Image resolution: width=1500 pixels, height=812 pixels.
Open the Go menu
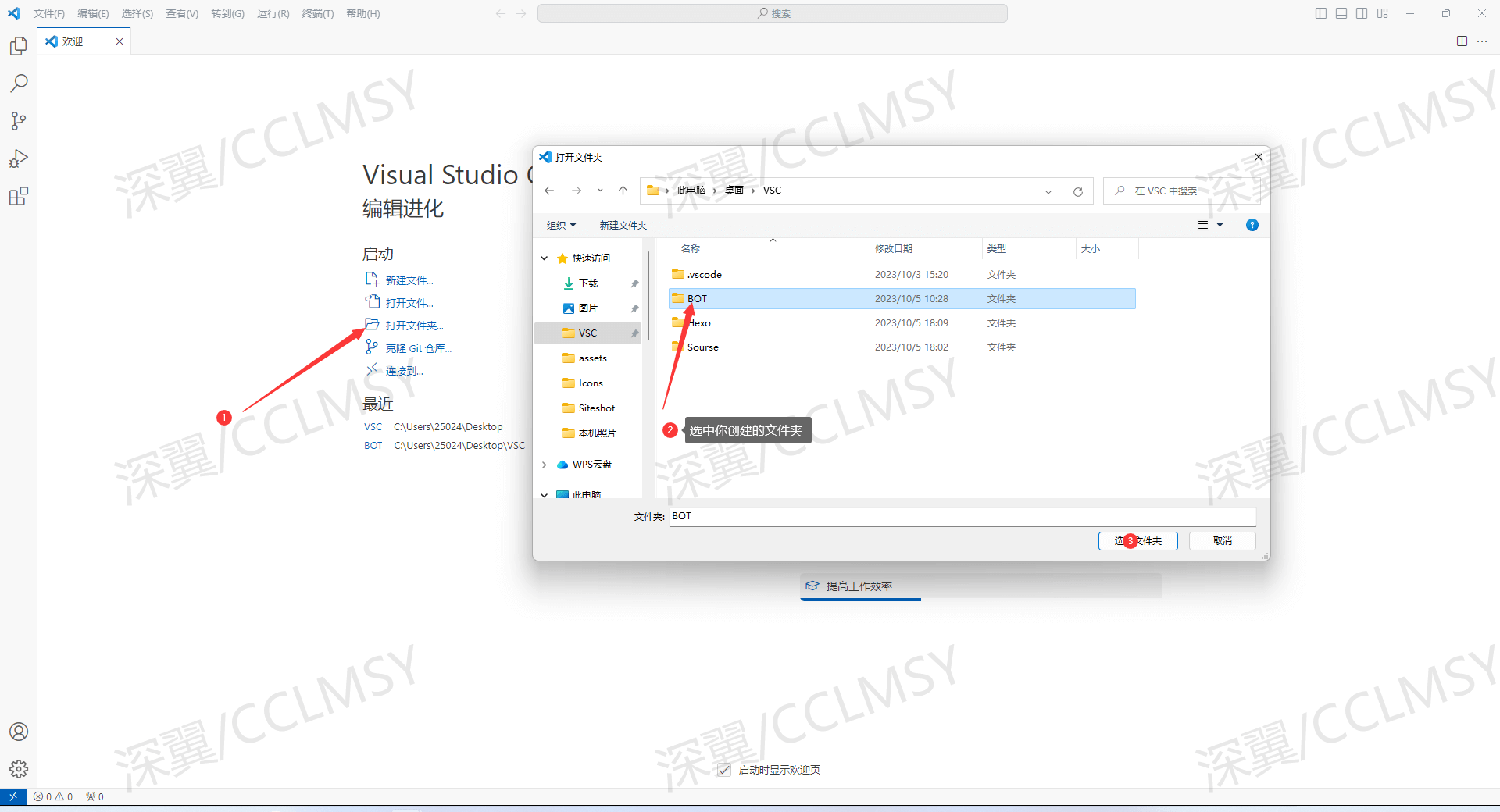coord(227,13)
